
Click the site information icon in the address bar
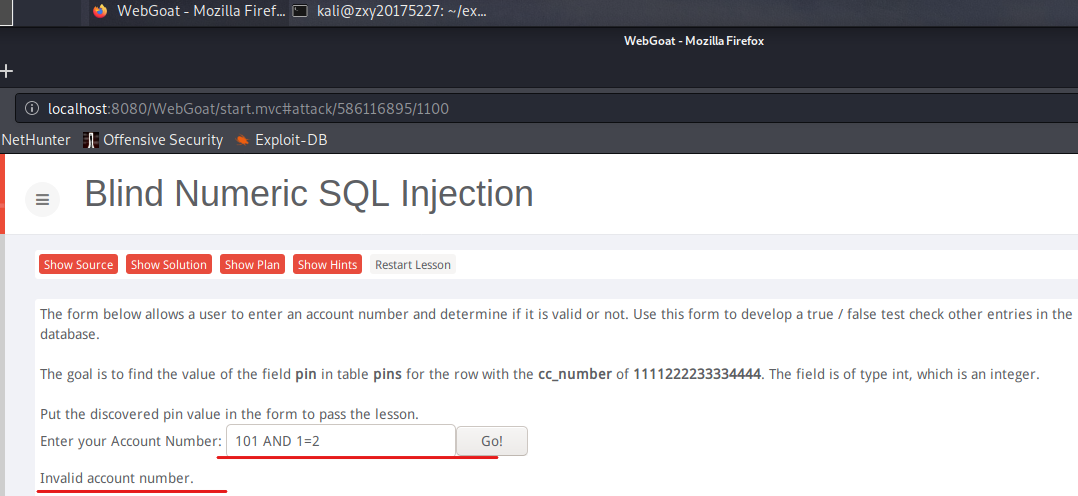(x=32, y=109)
